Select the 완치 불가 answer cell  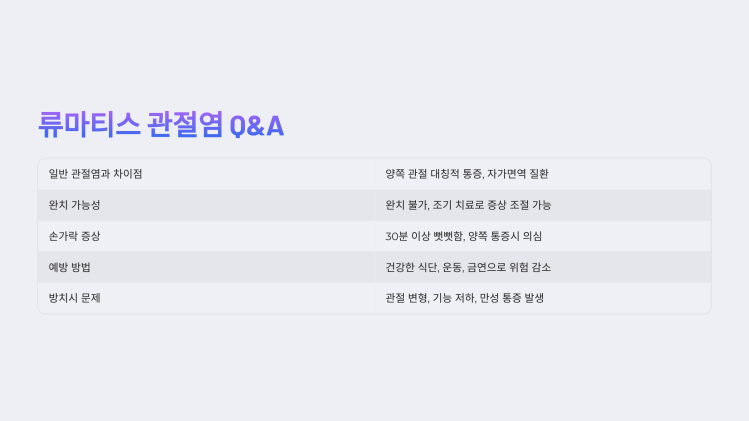coord(543,205)
